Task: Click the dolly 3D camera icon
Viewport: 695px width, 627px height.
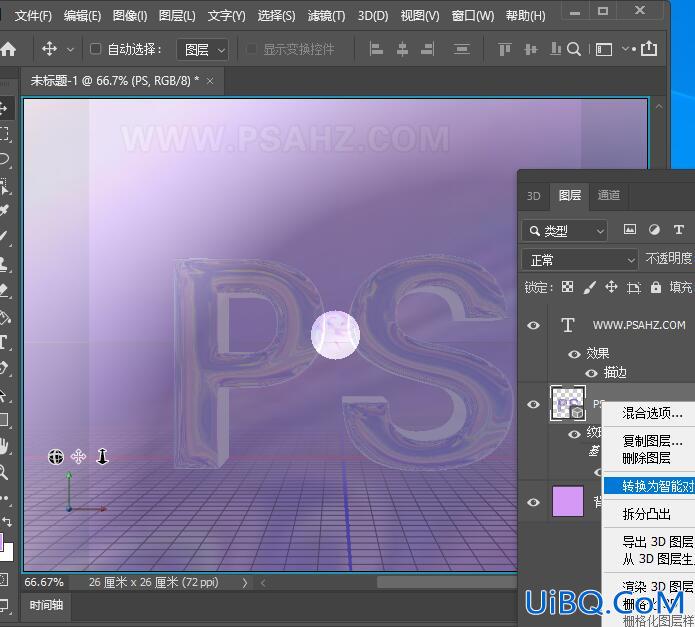Action: coord(102,456)
